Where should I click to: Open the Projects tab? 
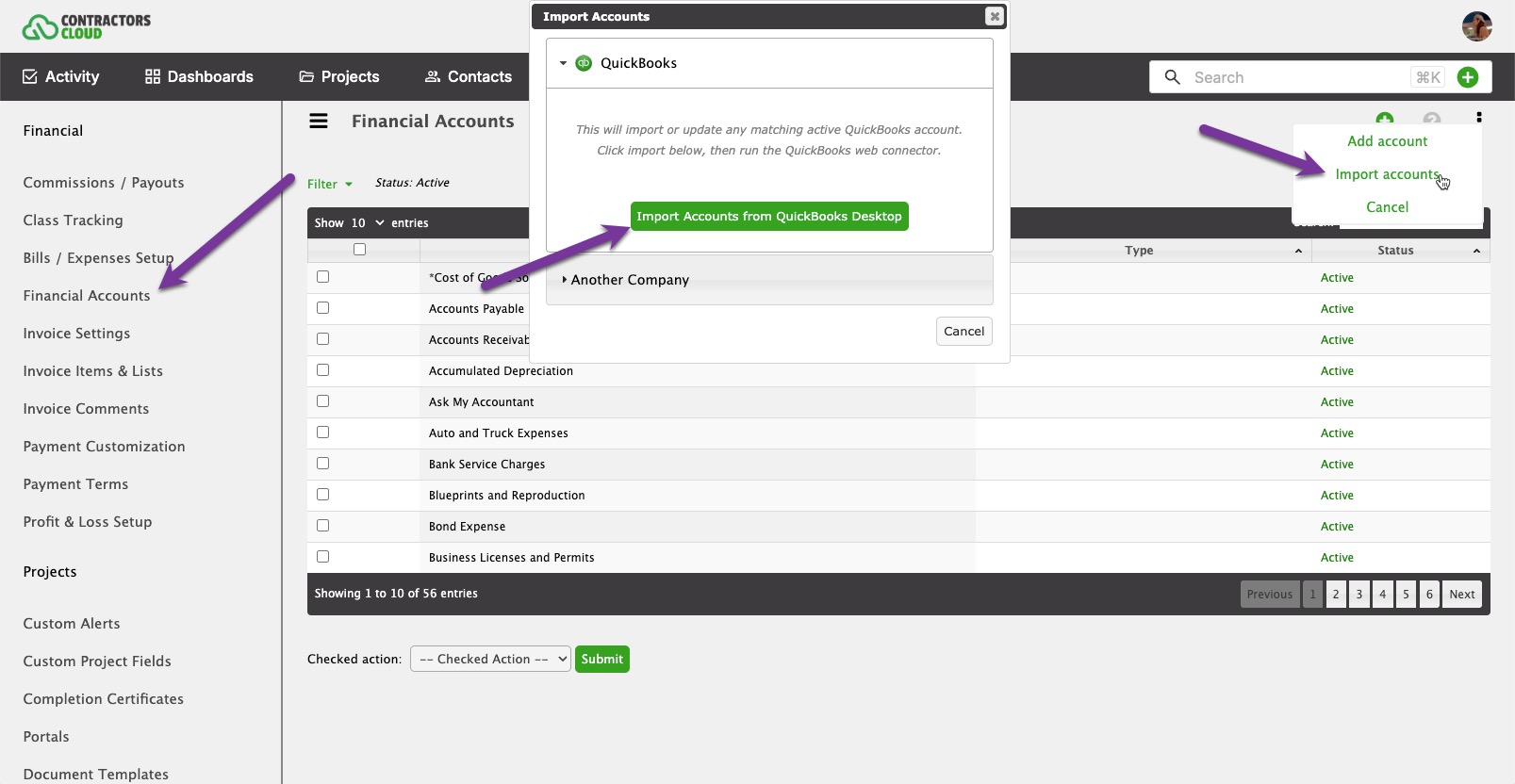(x=339, y=76)
